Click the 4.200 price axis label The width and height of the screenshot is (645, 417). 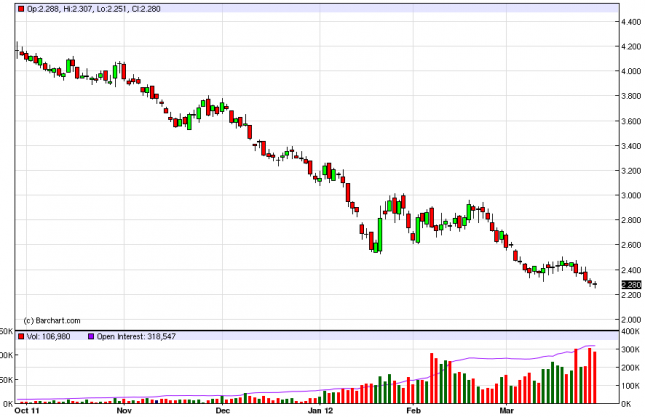pos(631,46)
